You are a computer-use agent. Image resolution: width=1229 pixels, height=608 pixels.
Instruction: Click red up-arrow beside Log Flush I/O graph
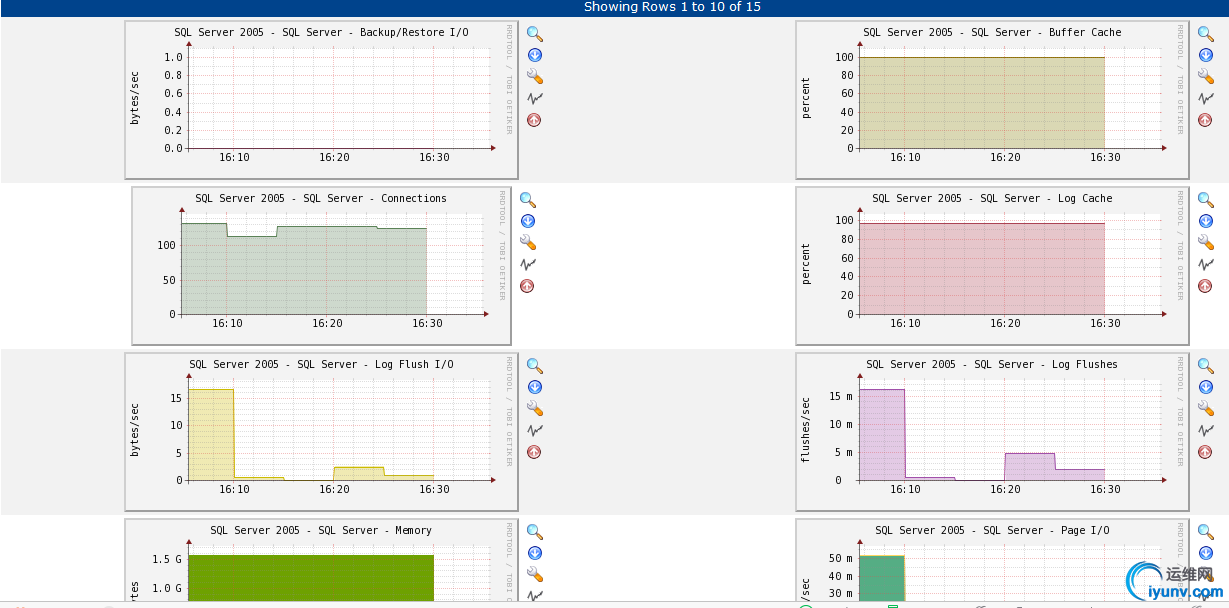535,452
